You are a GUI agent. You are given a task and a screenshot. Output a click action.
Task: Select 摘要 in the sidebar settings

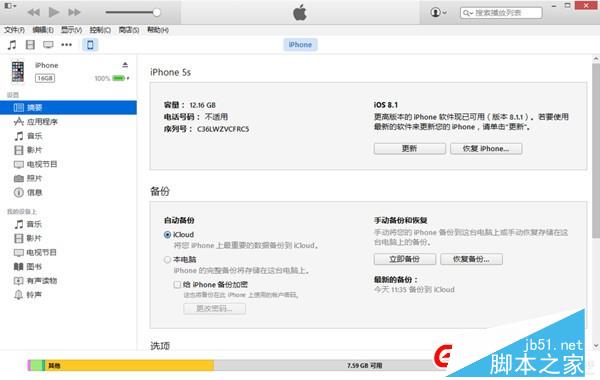(x=68, y=108)
